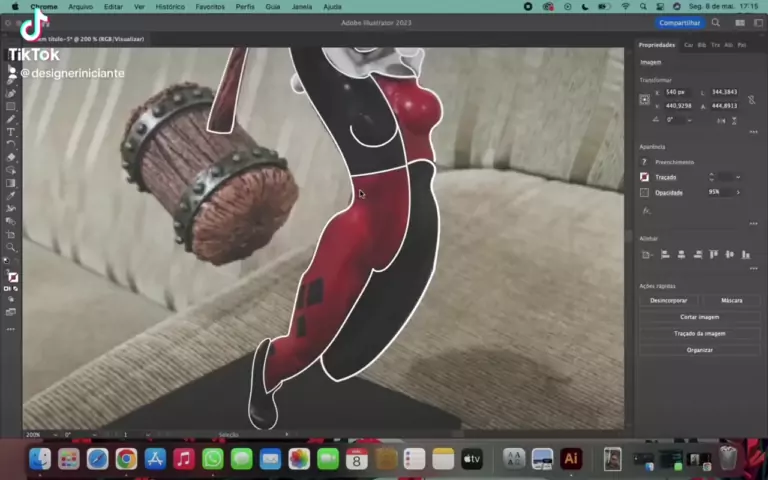Click the Opacidade icon box
The height and width of the screenshot is (480, 768).
pyautogui.click(x=645, y=192)
